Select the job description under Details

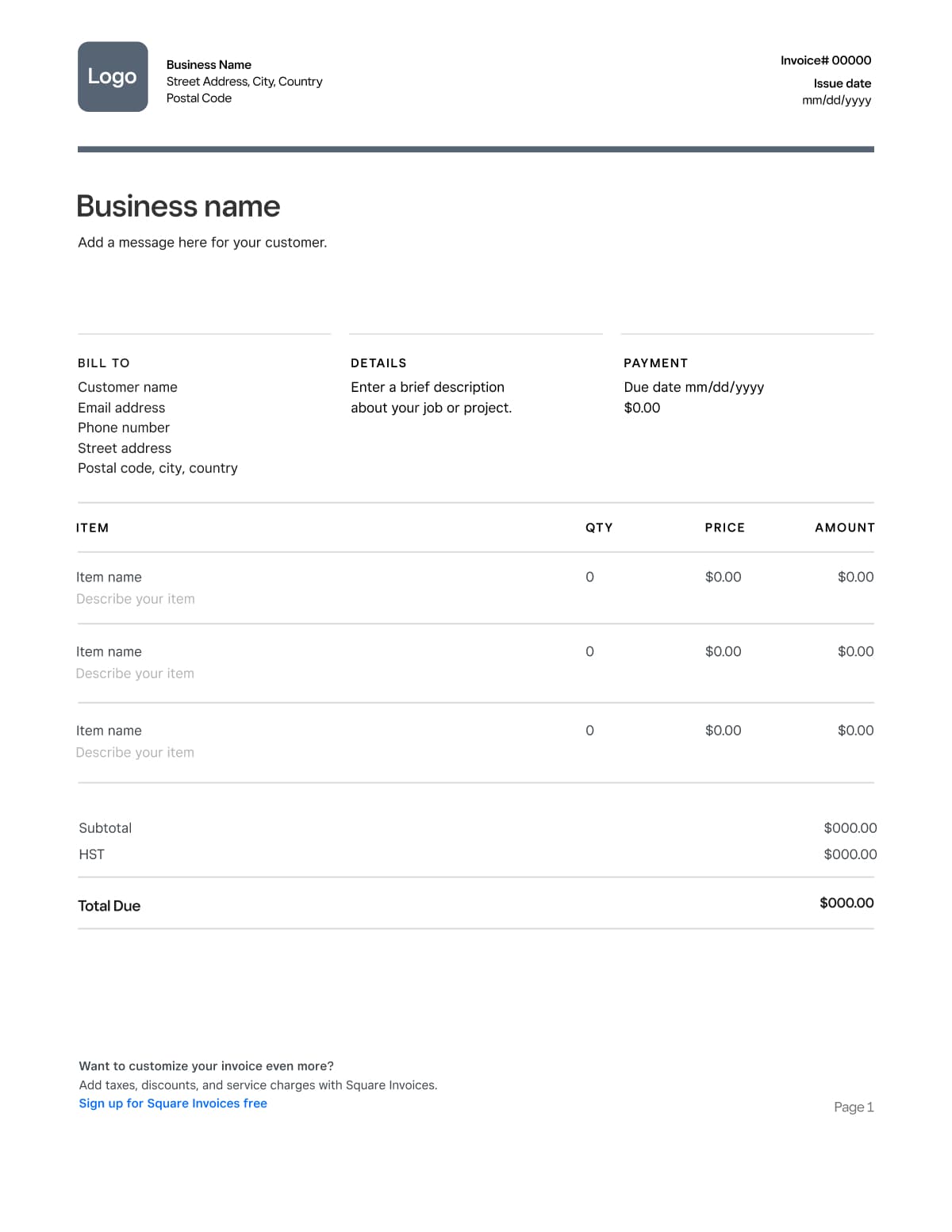click(x=431, y=397)
